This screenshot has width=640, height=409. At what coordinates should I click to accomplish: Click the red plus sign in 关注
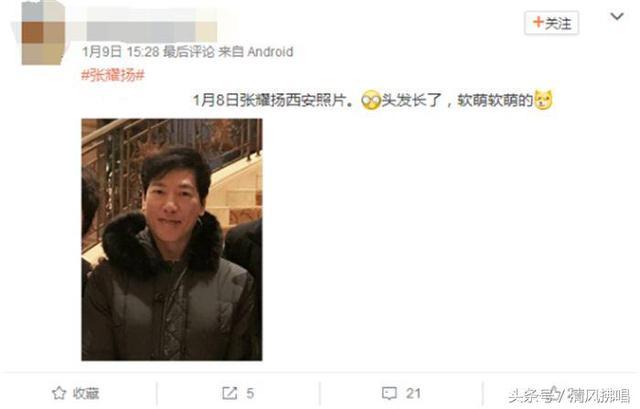(538, 22)
